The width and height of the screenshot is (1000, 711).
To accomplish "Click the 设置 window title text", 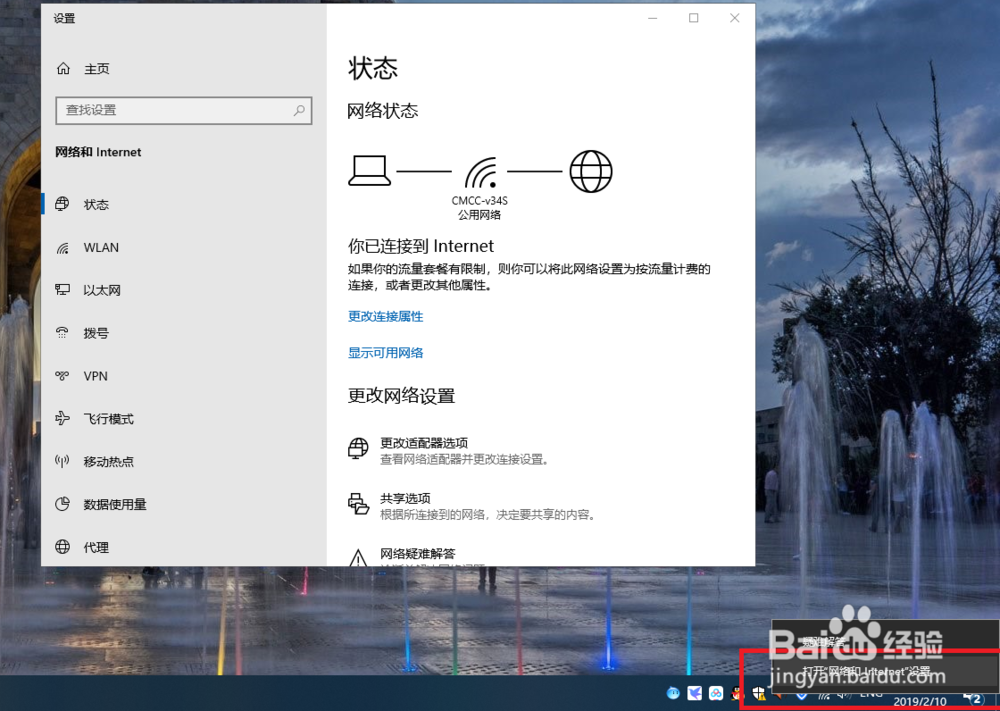I will 64,18.
